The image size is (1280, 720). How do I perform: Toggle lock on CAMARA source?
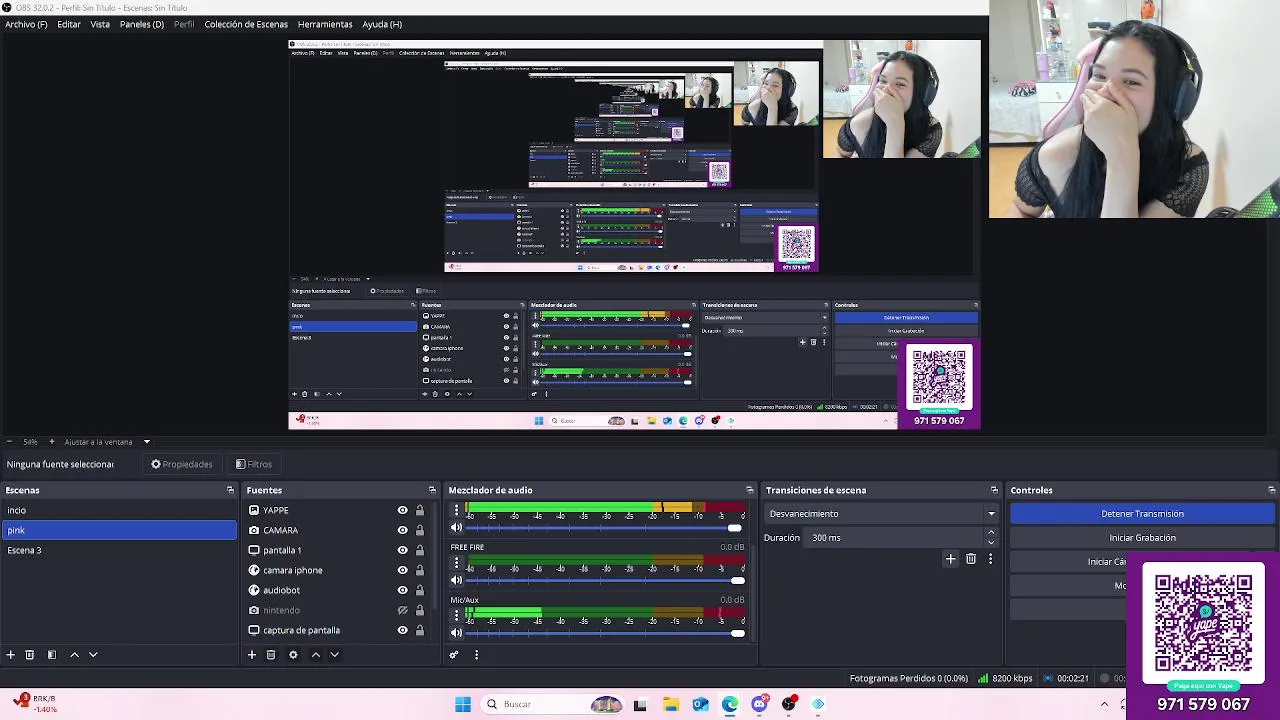tap(420, 530)
